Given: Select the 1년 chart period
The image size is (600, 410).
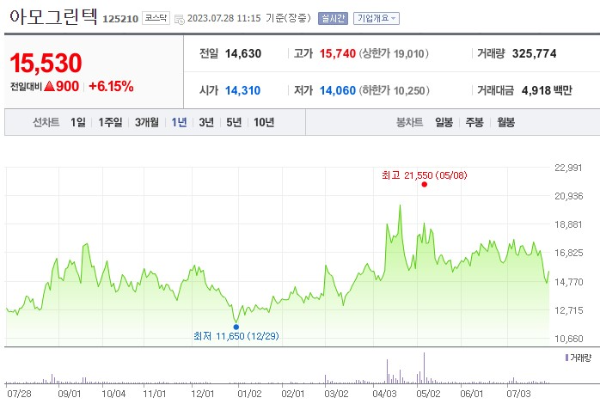Looking at the screenshot, I should (179, 122).
